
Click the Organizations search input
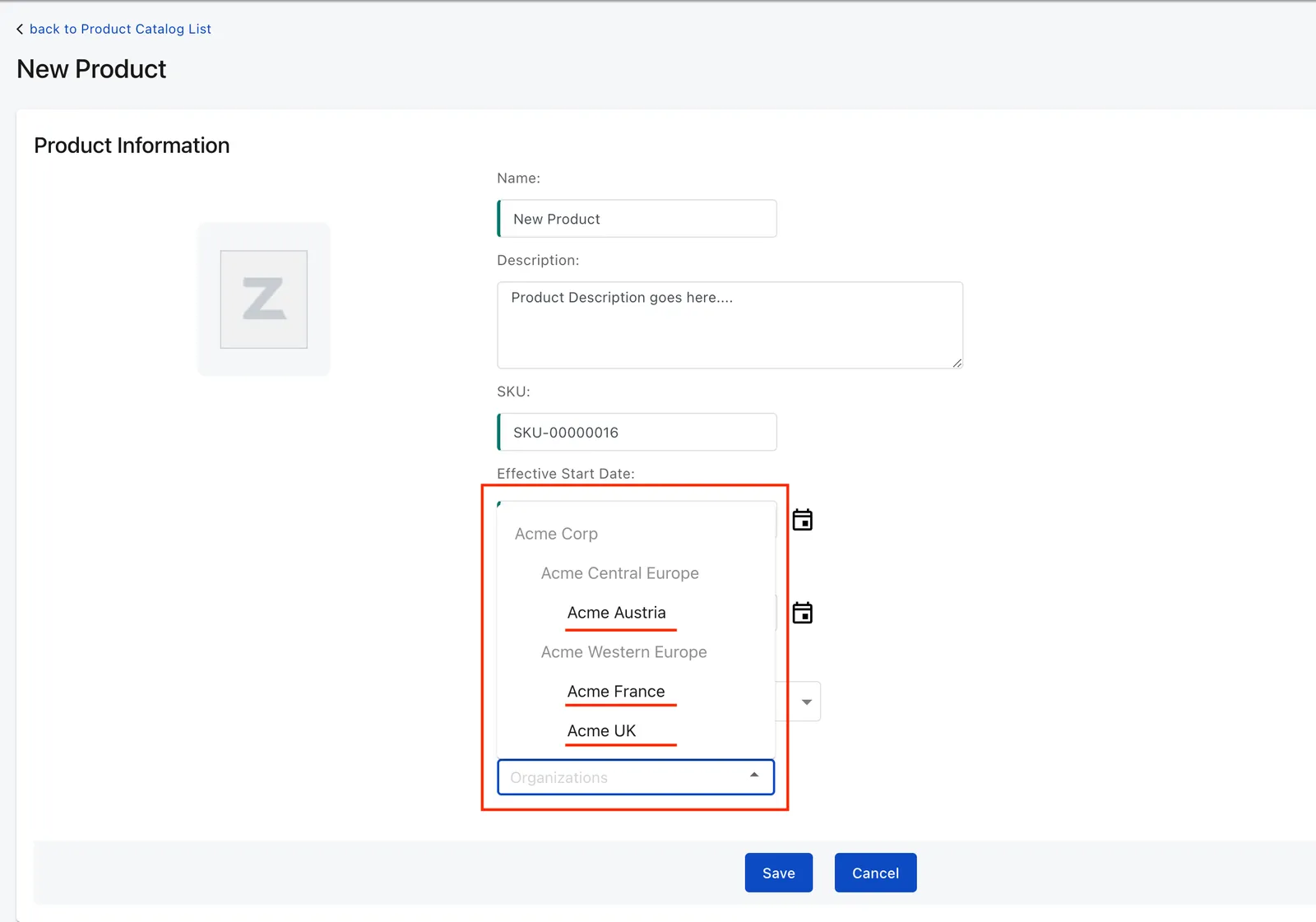(625, 777)
